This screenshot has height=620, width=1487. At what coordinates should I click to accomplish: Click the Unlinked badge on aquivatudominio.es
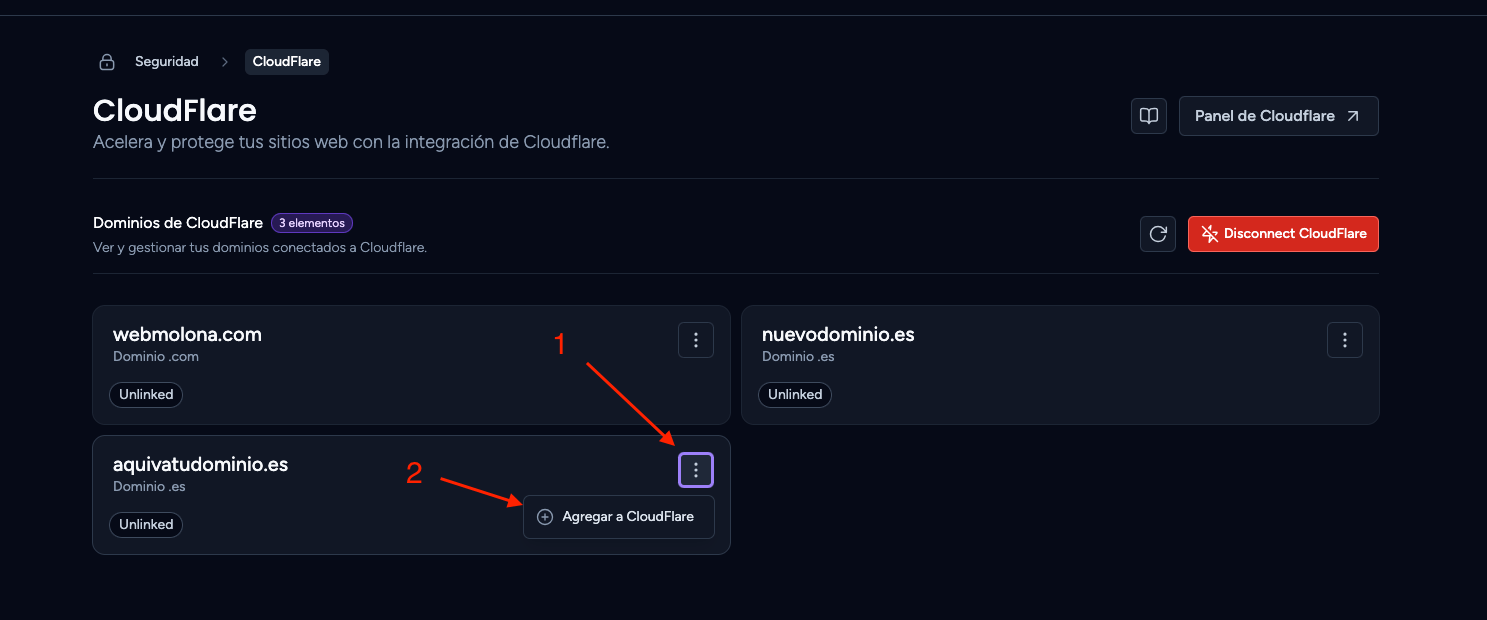(x=146, y=525)
